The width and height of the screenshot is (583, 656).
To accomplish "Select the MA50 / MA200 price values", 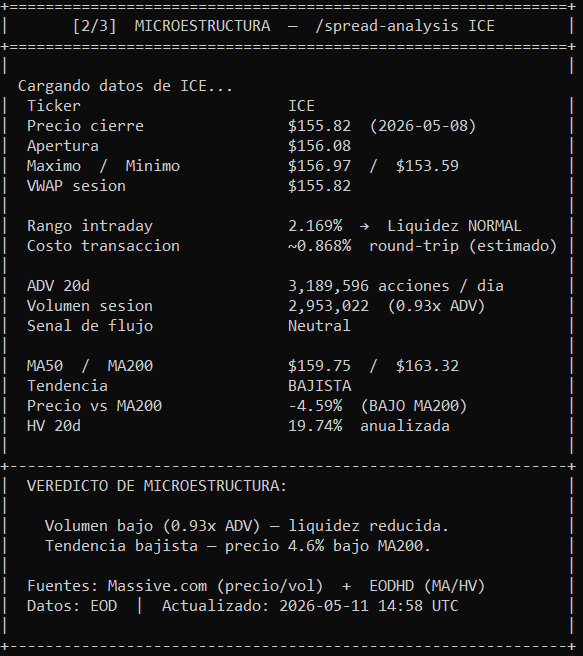I will pos(373,366).
